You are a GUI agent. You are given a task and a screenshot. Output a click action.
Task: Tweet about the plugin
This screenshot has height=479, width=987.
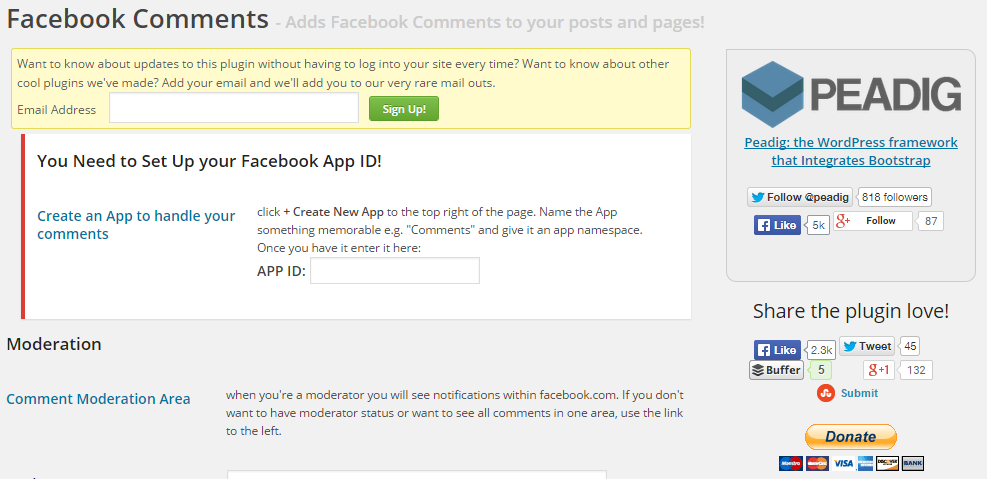pyautogui.click(x=867, y=346)
